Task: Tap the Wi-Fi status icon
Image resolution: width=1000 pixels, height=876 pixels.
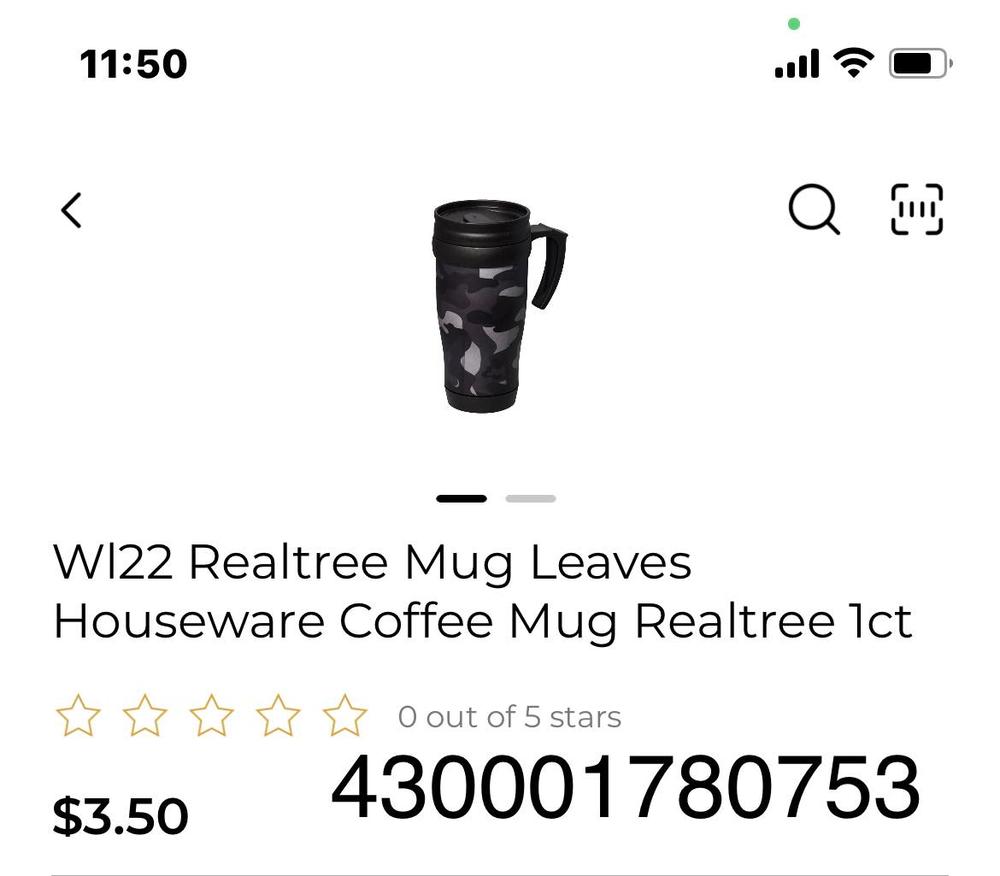Action: click(854, 62)
